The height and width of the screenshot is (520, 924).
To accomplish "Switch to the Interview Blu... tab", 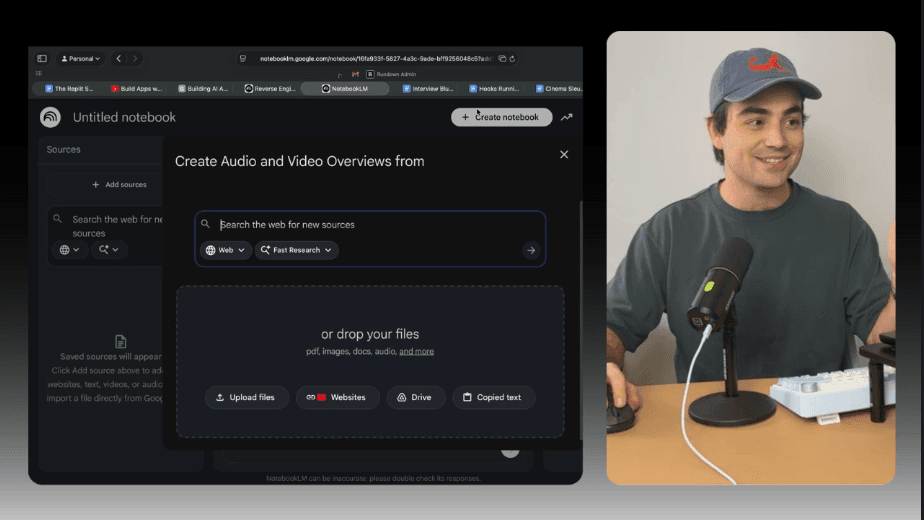I will 428,88.
